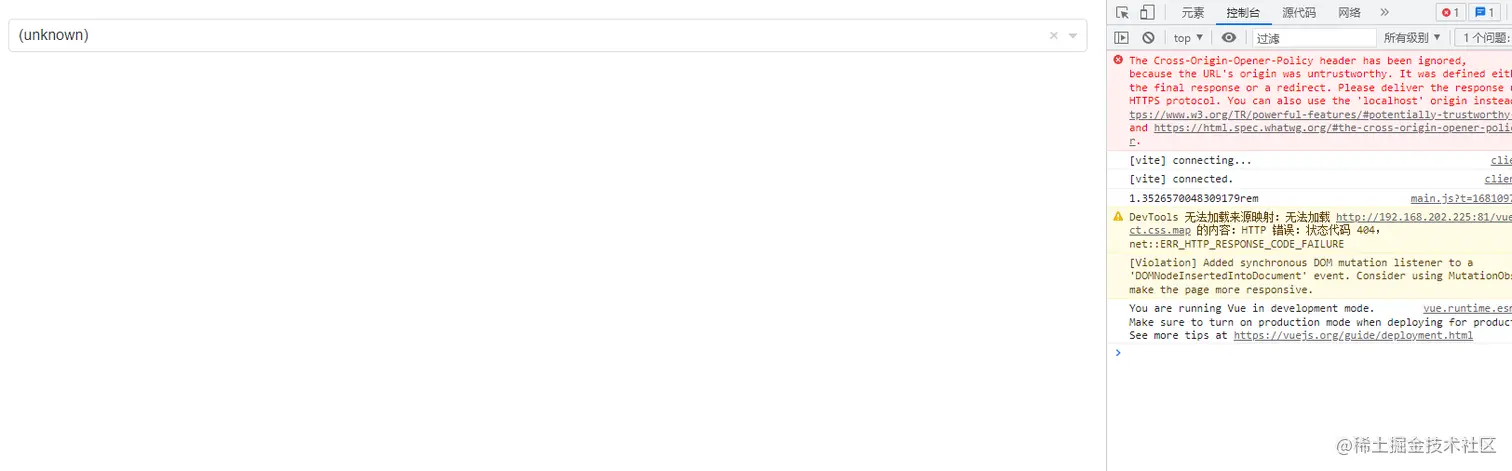Image resolution: width=1512 pixels, height=471 pixels.
Task: Open the html.spec.whatwg.org link
Action: click(x=1332, y=128)
